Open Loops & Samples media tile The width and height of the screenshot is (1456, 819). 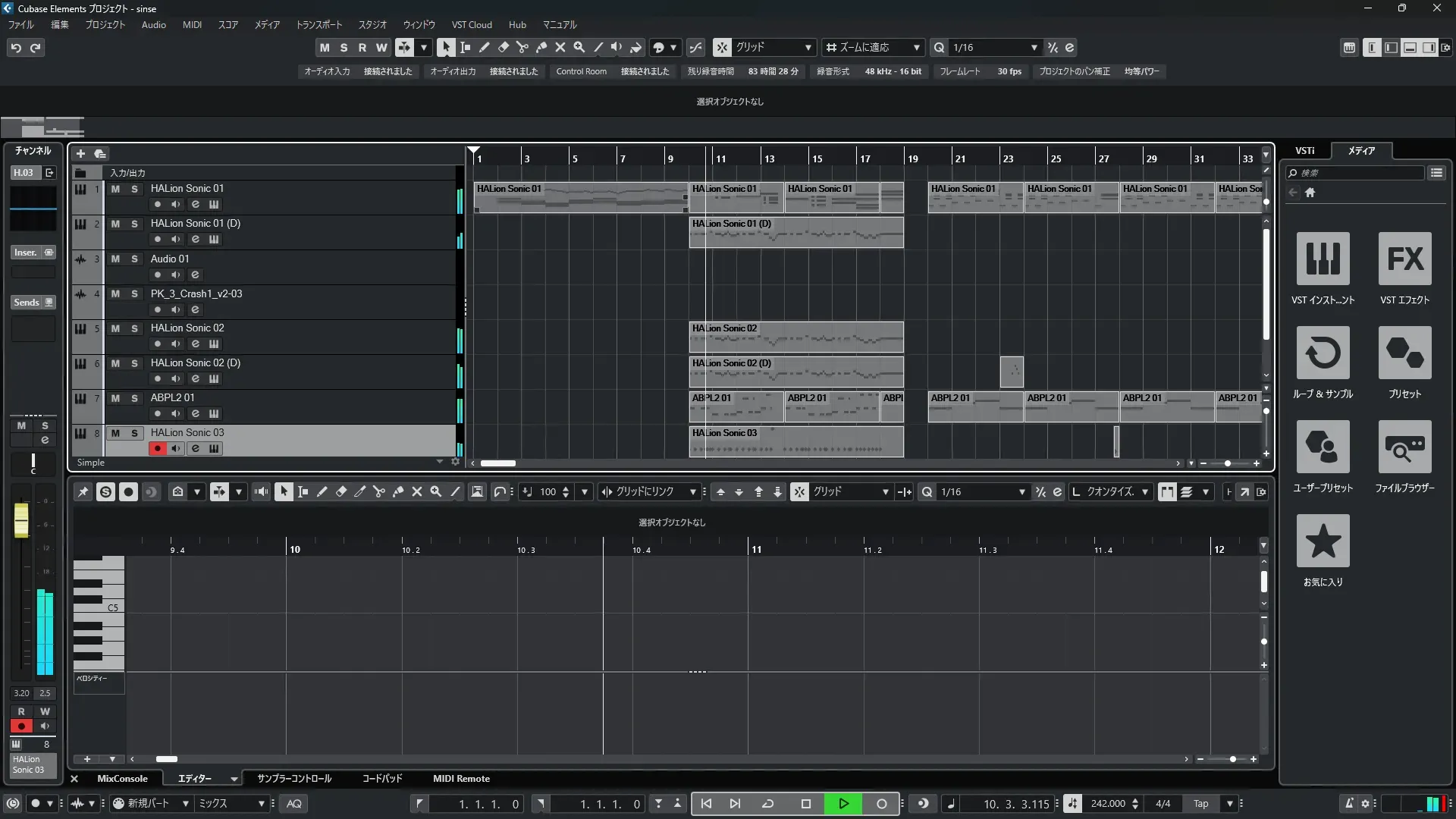coord(1323,353)
